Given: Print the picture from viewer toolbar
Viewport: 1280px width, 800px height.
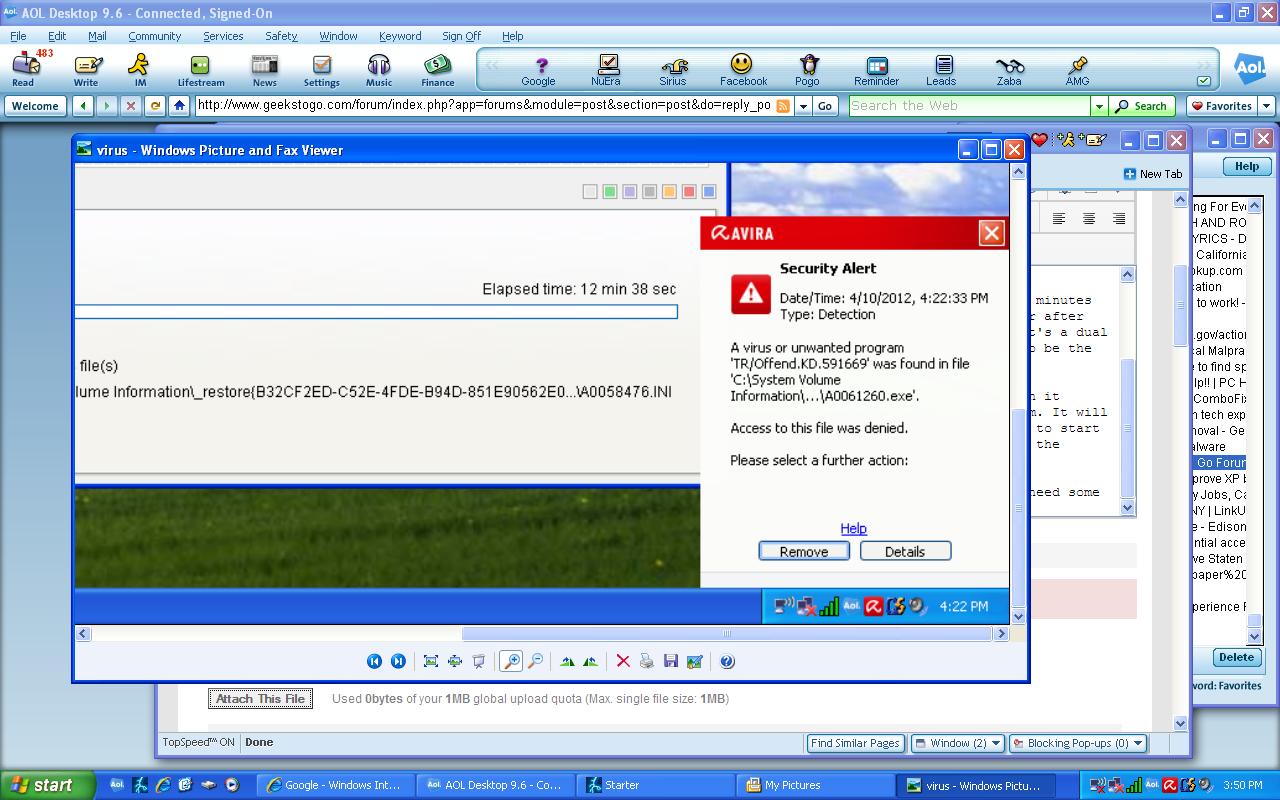Looking at the screenshot, I should pos(647,661).
